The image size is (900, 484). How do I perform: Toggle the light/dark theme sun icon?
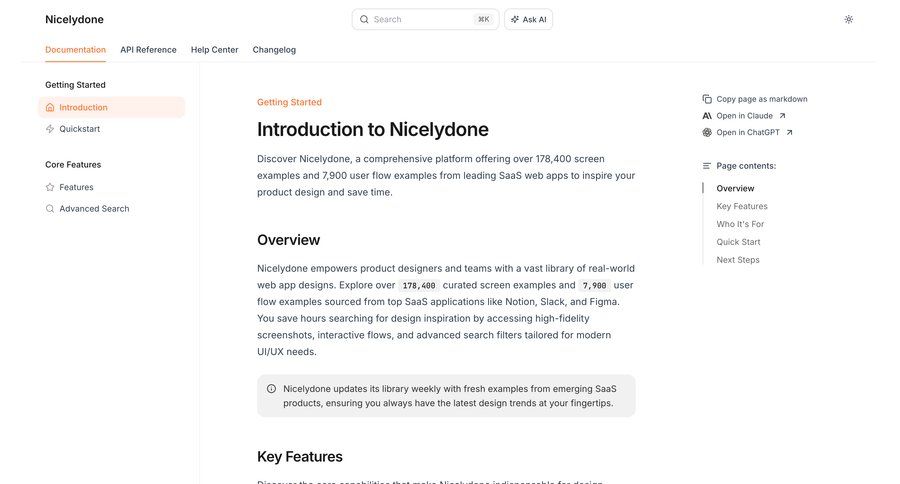849,19
